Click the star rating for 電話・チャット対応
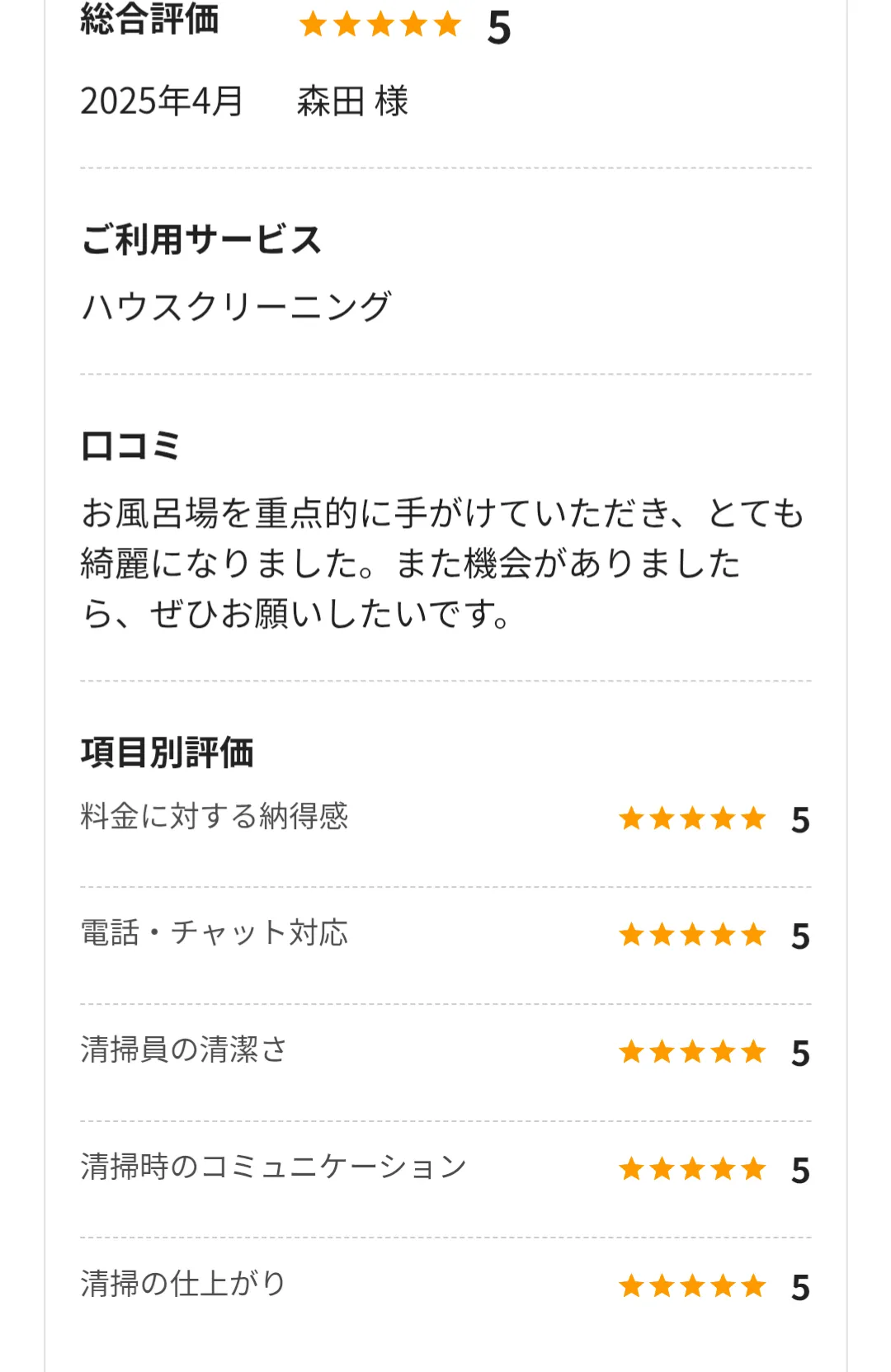This screenshot has width=891, height=1372. 693,935
